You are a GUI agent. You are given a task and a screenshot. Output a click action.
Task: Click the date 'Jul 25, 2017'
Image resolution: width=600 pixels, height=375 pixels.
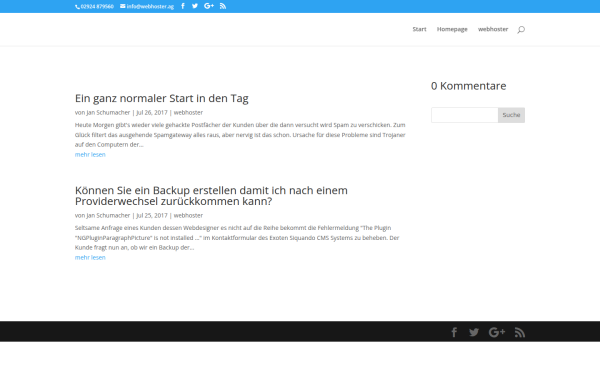[x=152, y=215]
